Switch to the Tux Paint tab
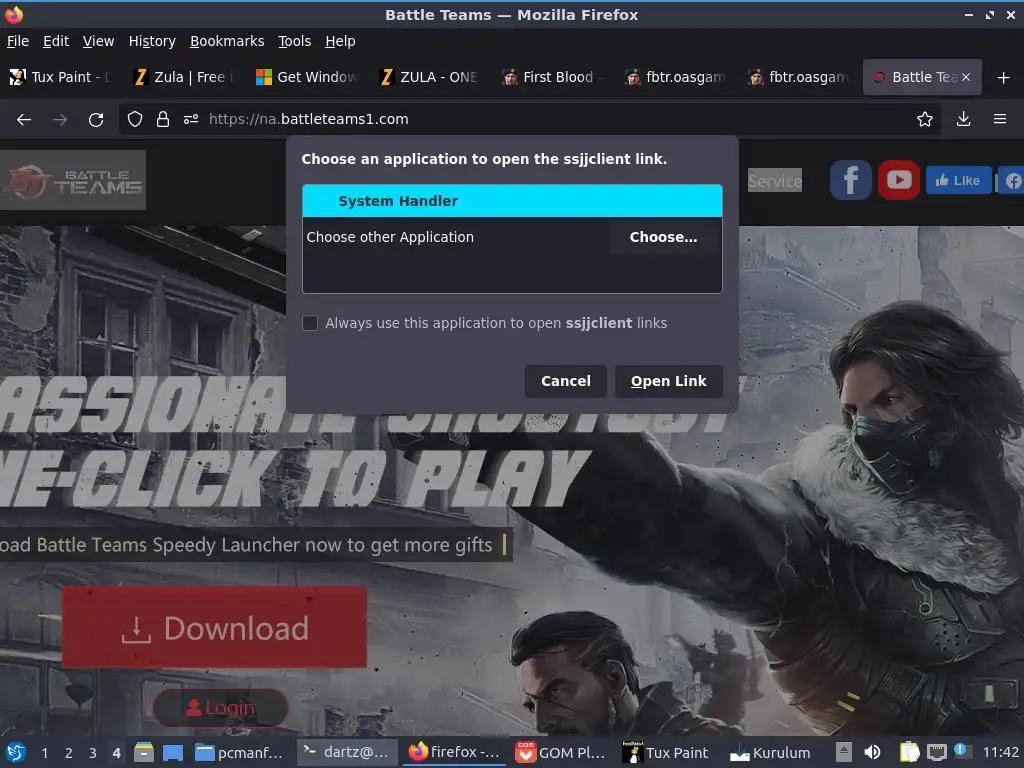The image size is (1024, 768). pyautogui.click(x=61, y=77)
